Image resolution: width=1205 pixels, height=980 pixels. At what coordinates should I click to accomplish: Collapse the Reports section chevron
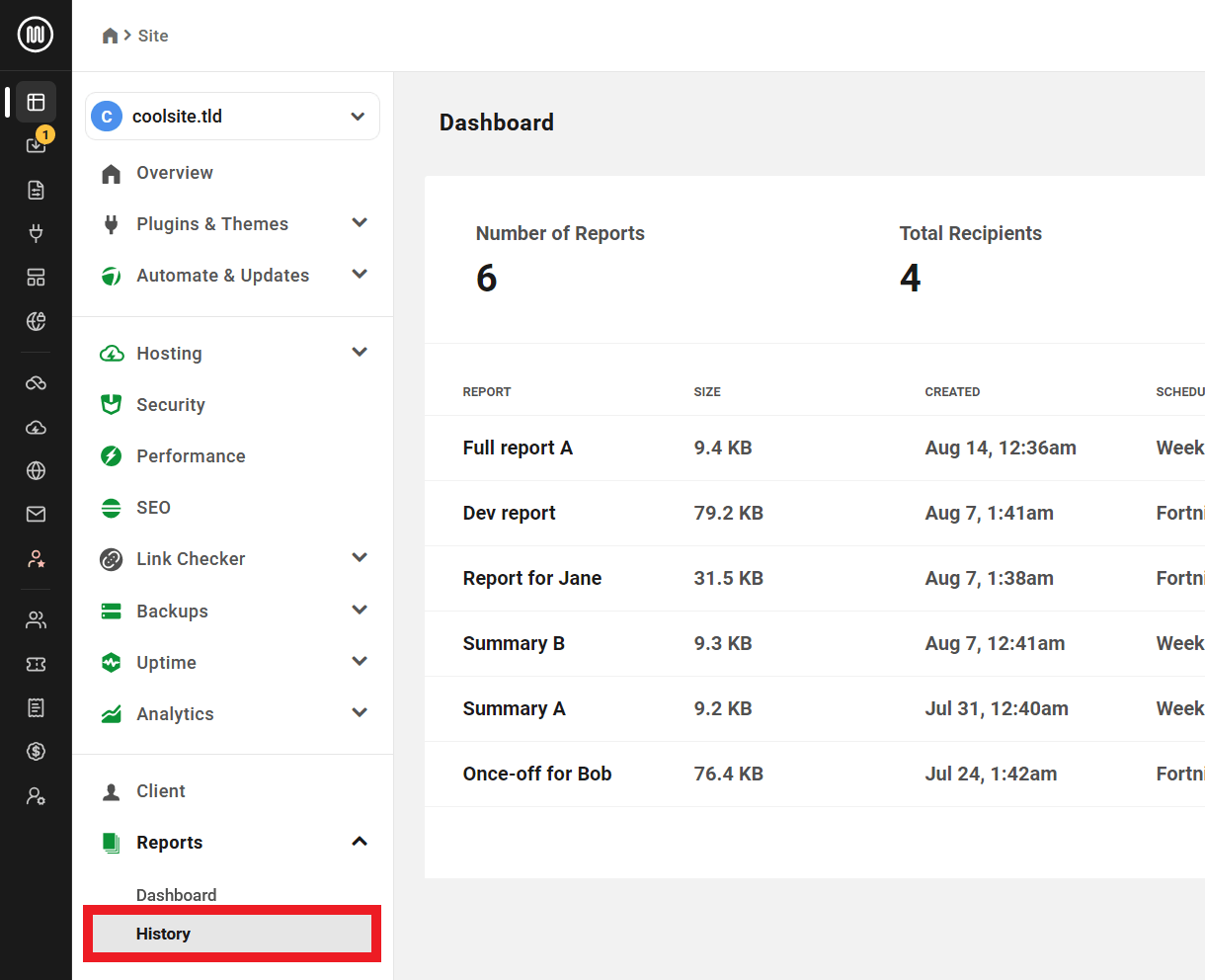tap(360, 842)
